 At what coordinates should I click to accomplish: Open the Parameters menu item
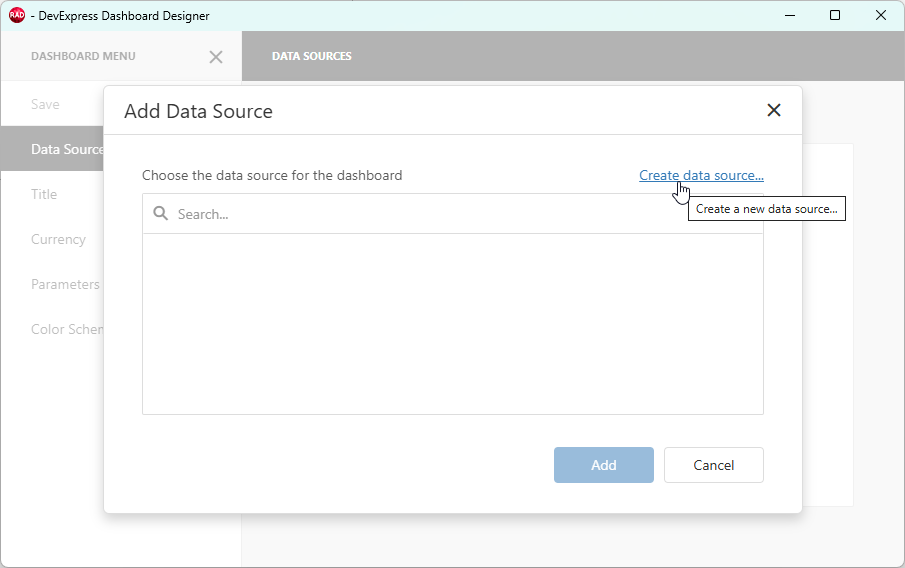52,284
